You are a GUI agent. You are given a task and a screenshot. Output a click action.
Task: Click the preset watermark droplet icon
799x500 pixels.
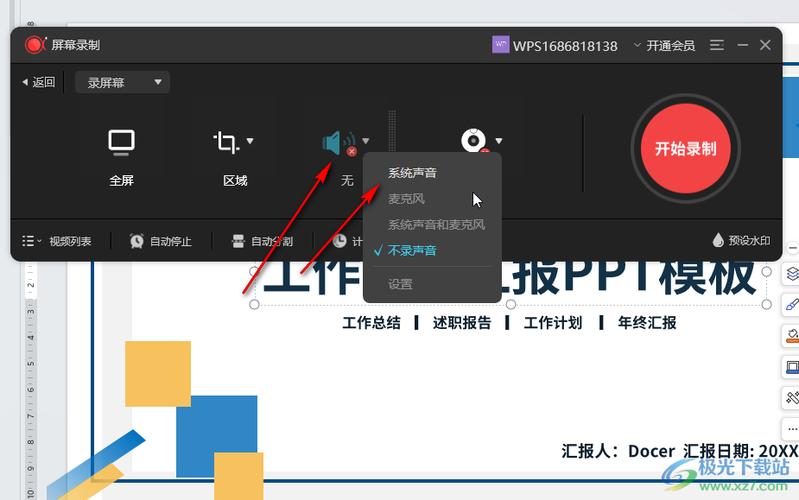click(718, 240)
